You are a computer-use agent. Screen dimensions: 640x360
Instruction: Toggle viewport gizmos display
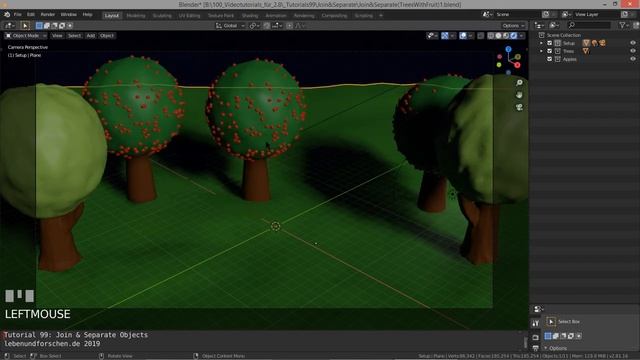[445, 36]
